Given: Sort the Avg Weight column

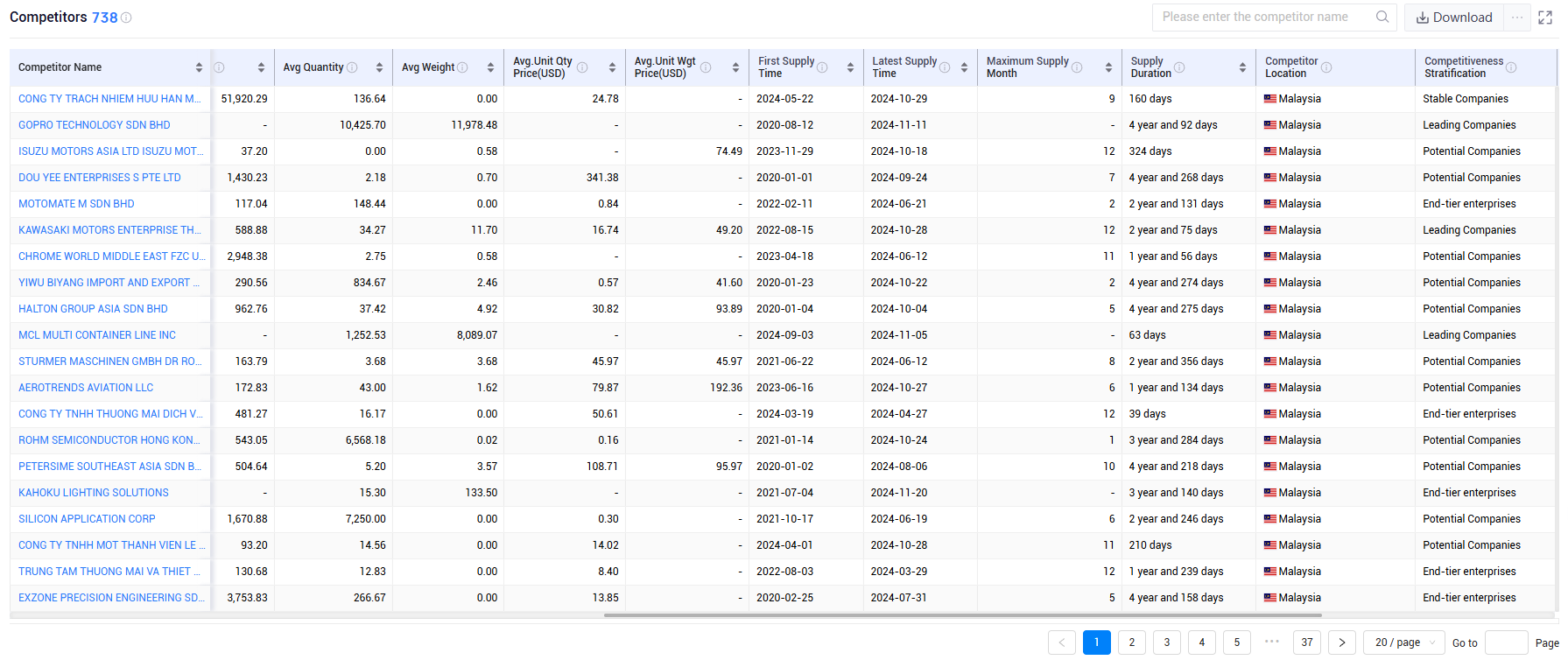Looking at the screenshot, I should [x=490, y=67].
